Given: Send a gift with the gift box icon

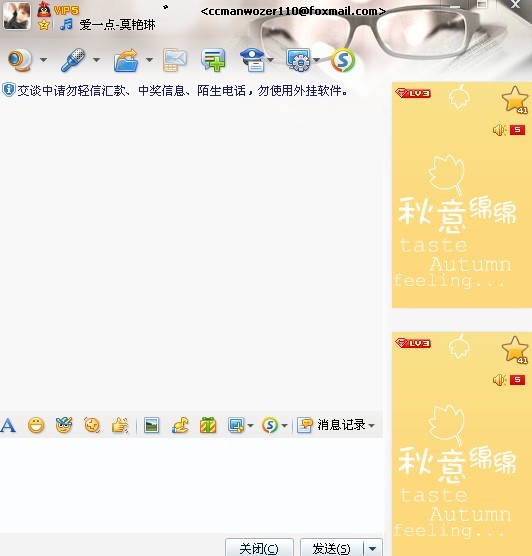Looking at the screenshot, I should pyautogui.click(x=208, y=425).
